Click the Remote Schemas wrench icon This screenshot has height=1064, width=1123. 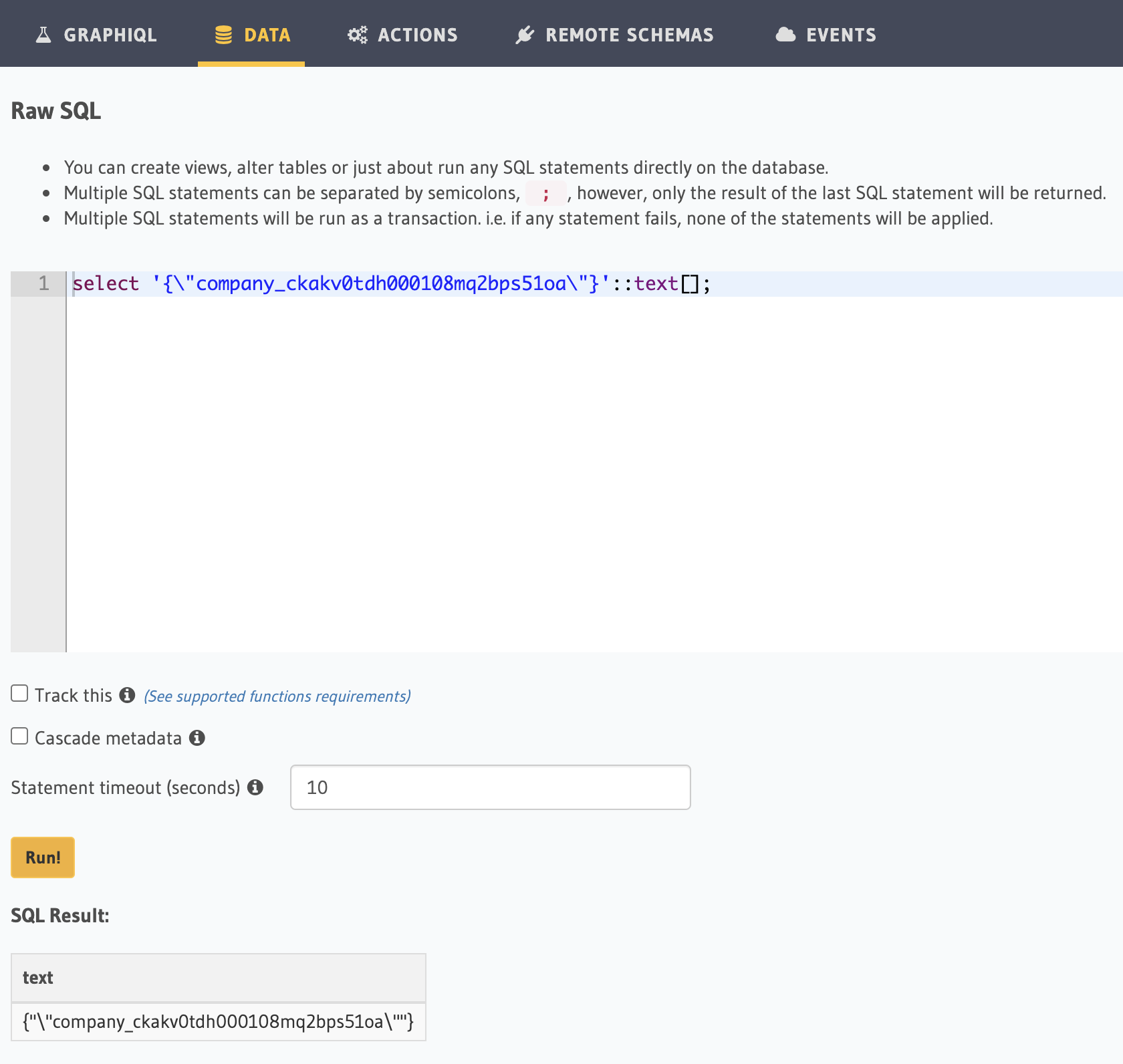coord(525,33)
